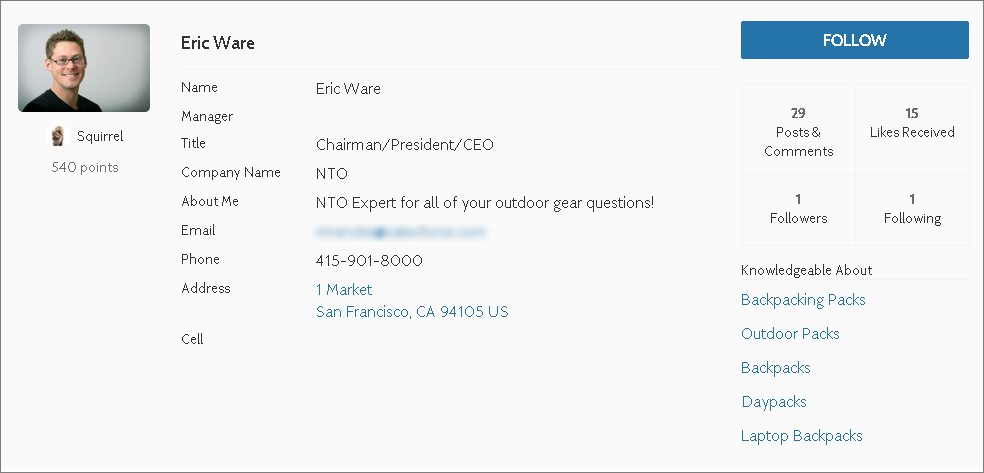984x473 pixels.
Task: View the 29 Posts & Comments stat
Action: pos(799,130)
